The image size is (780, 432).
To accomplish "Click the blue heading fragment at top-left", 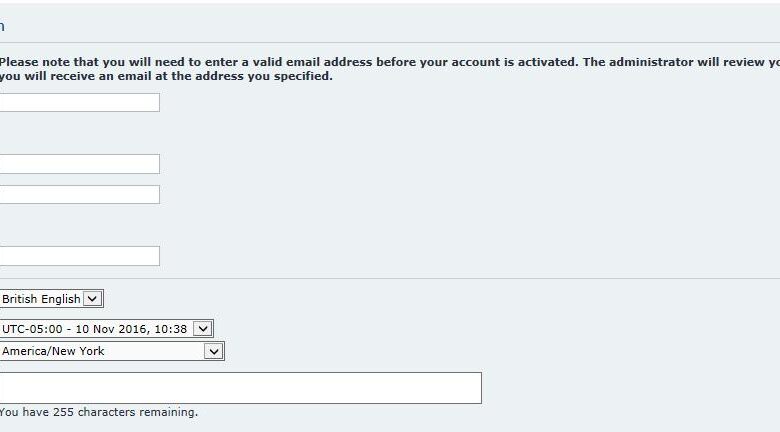I will [x=2, y=26].
